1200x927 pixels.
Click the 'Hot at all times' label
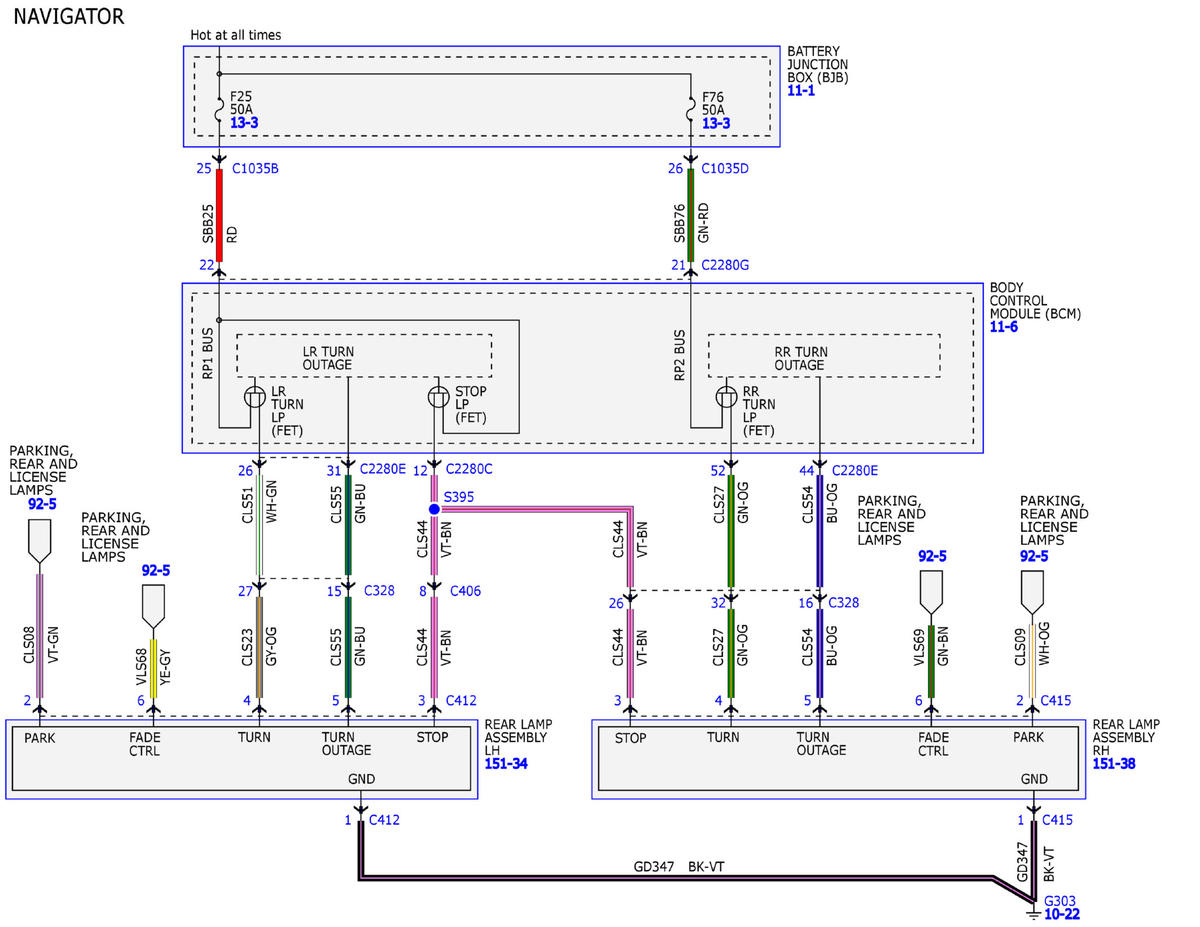236,35
